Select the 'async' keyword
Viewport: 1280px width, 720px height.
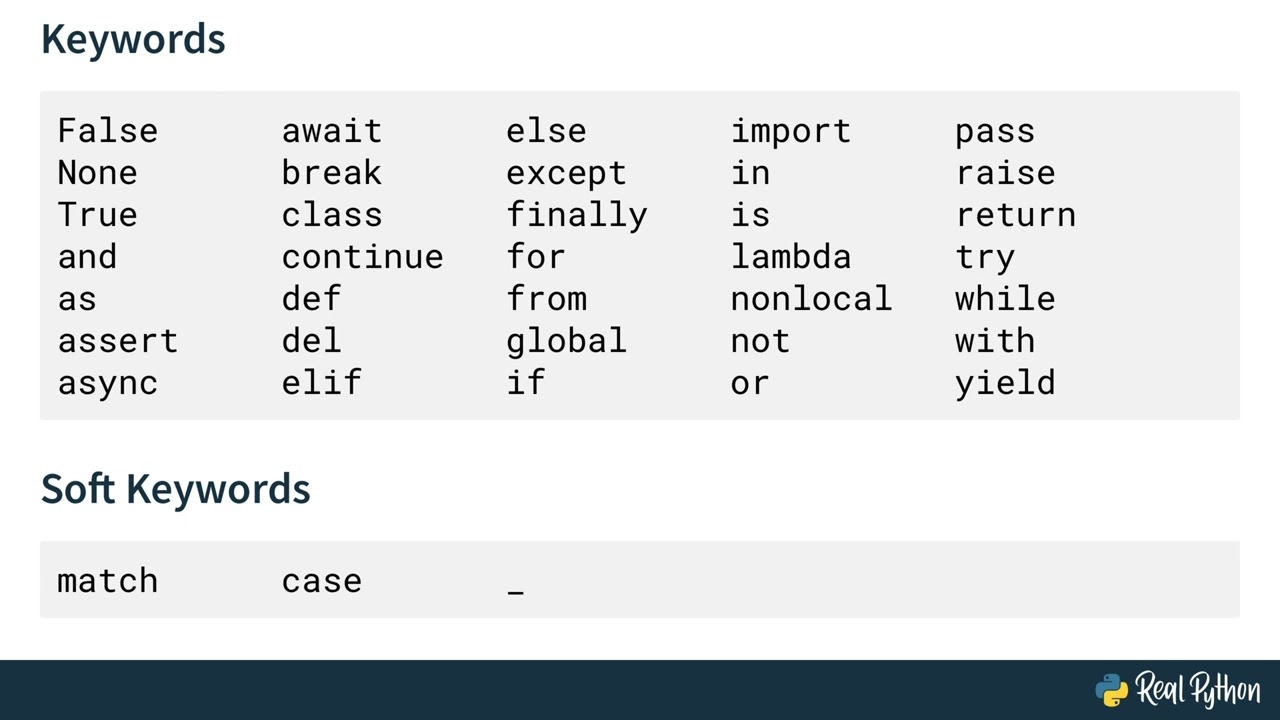click(107, 383)
